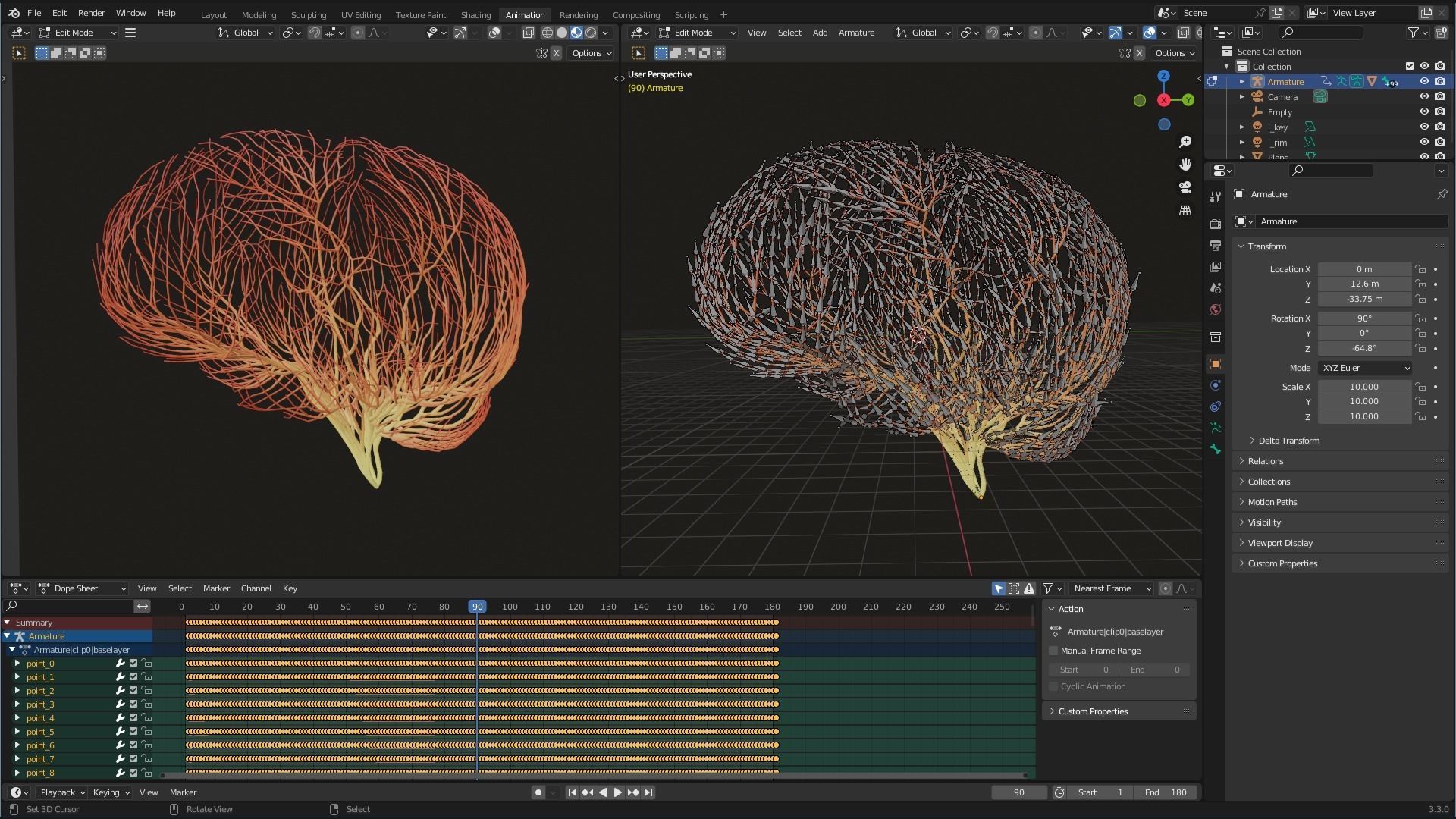
Task: Open the File menu
Action: coord(34,13)
